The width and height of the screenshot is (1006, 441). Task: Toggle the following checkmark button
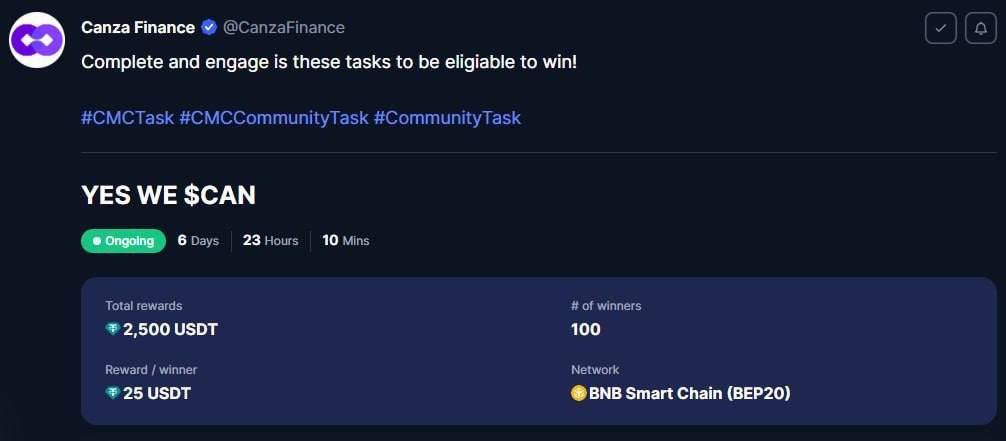click(x=941, y=28)
